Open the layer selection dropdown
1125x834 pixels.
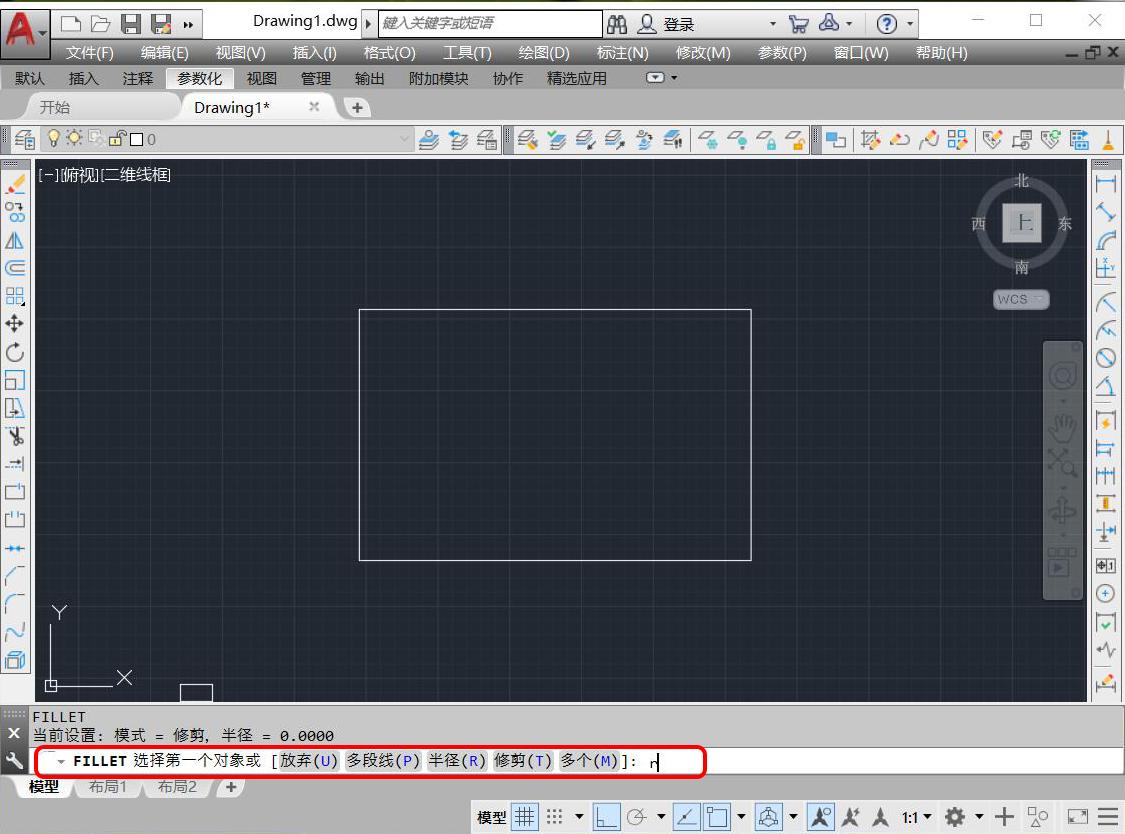point(404,139)
